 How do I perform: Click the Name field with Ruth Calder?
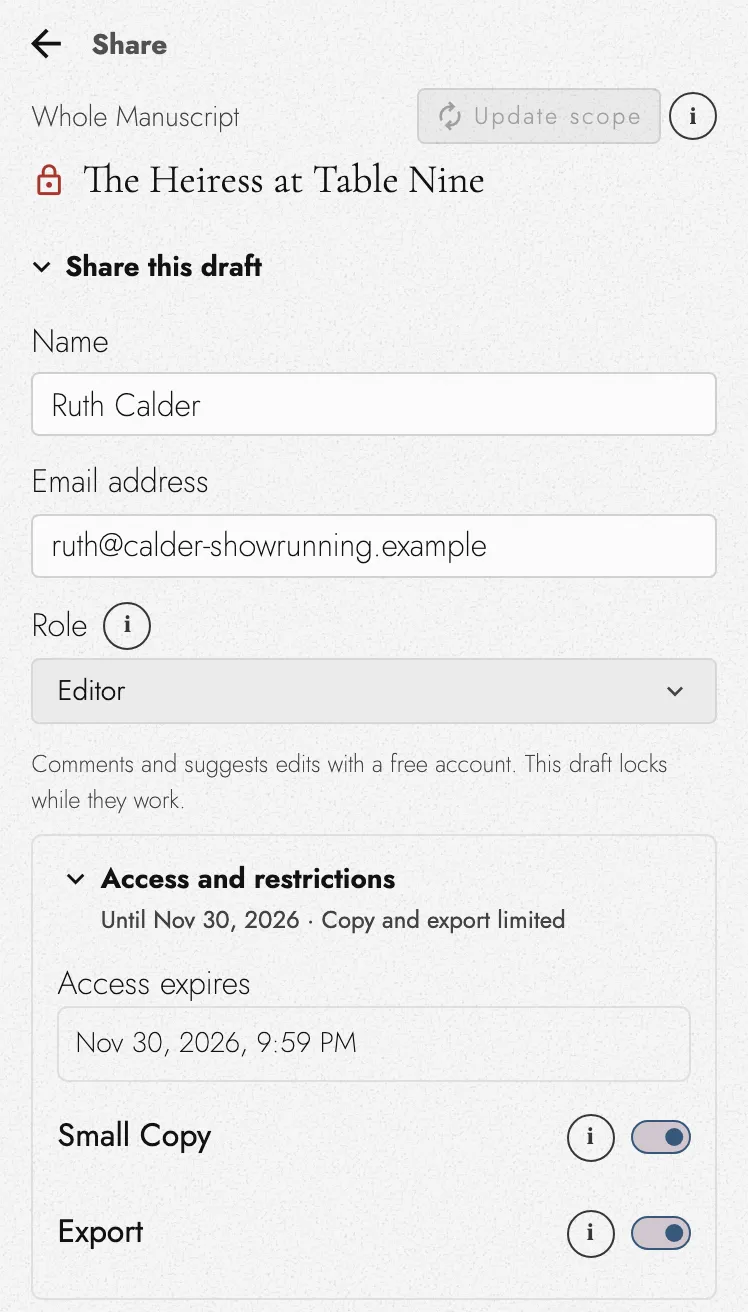(374, 405)
